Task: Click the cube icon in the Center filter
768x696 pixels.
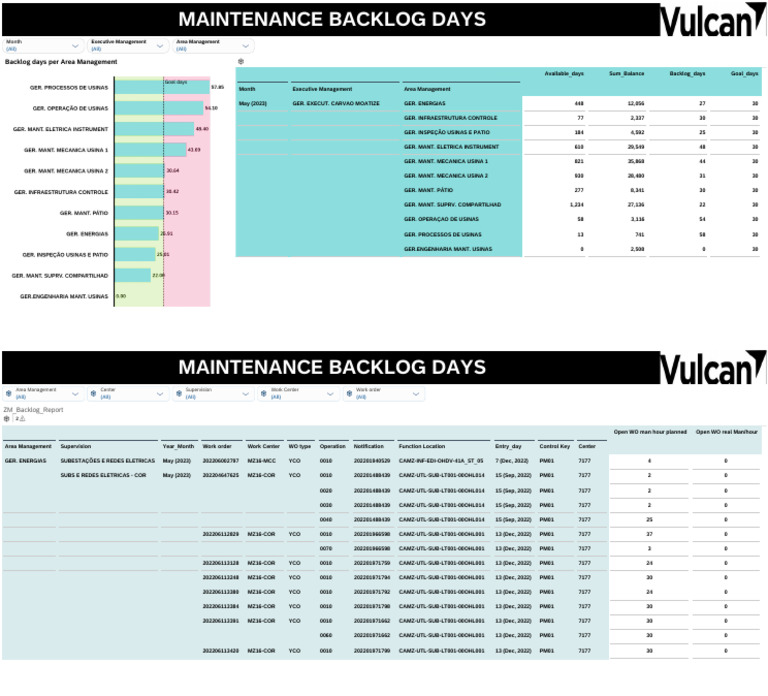Action: (x=94, y=393)
